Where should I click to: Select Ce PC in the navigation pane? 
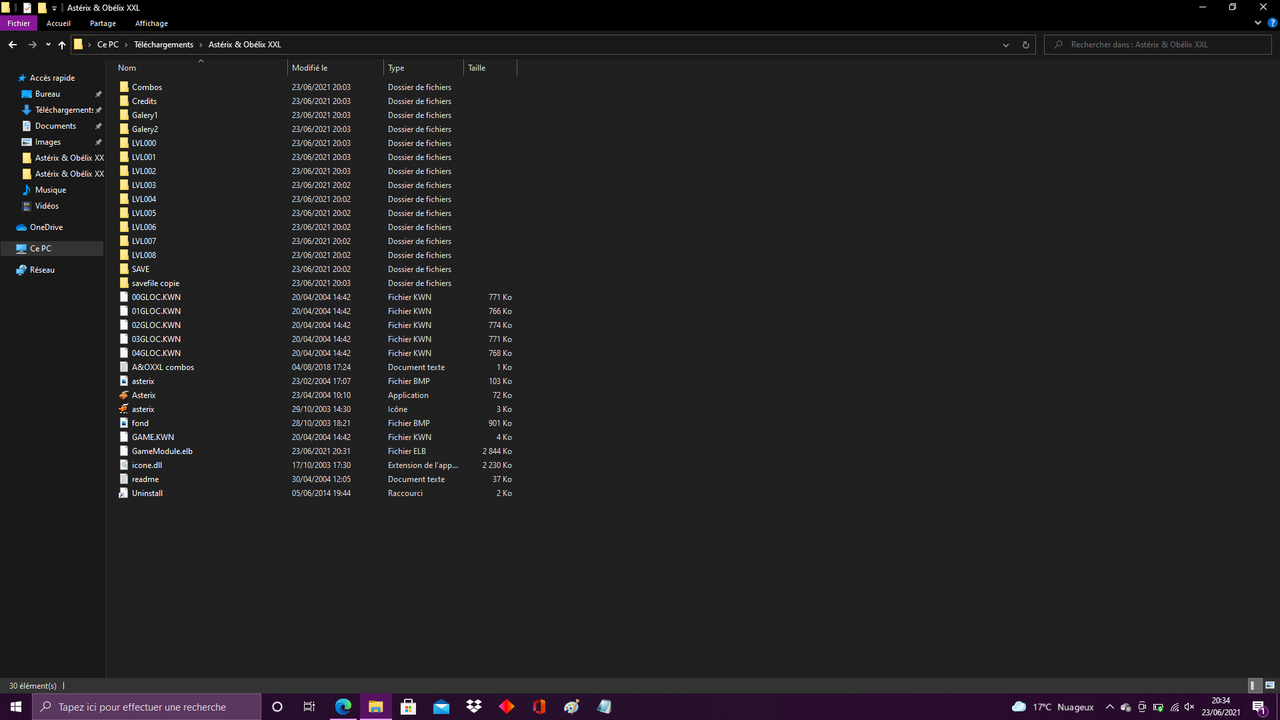click(40, 248)
